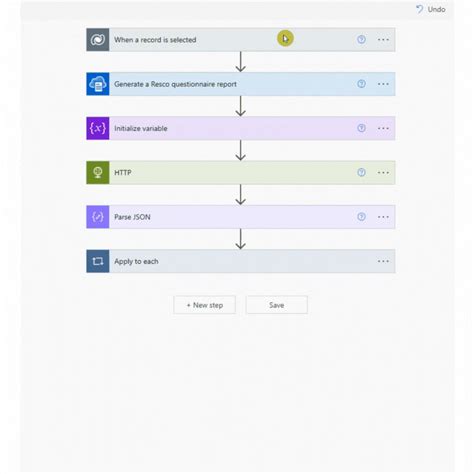The width and height of the screenshot is (474, 474).
Task: Click the Apply to each loop icon
Action: (98, 261)
